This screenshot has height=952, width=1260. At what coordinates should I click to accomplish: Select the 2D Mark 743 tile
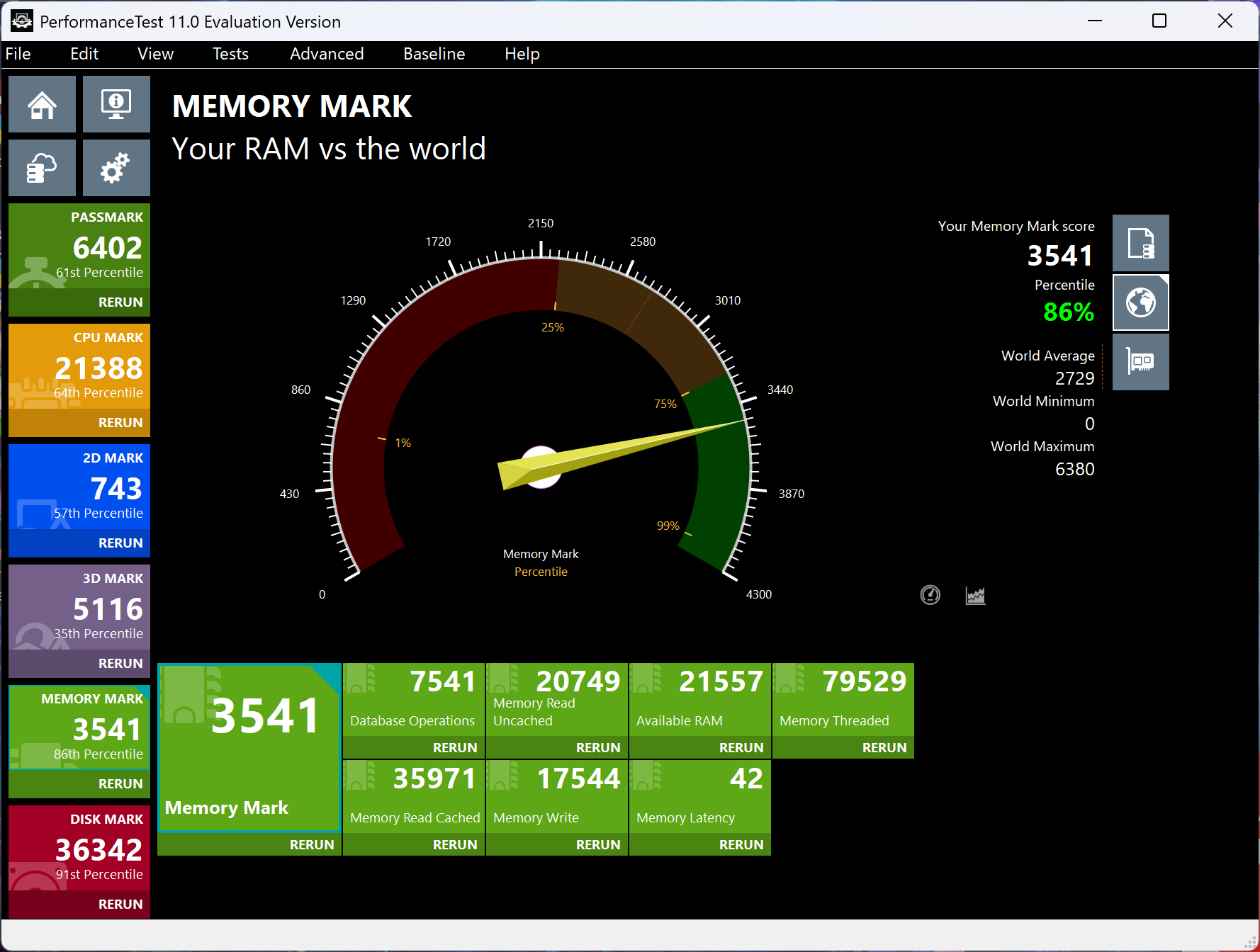tap(79, 487)
